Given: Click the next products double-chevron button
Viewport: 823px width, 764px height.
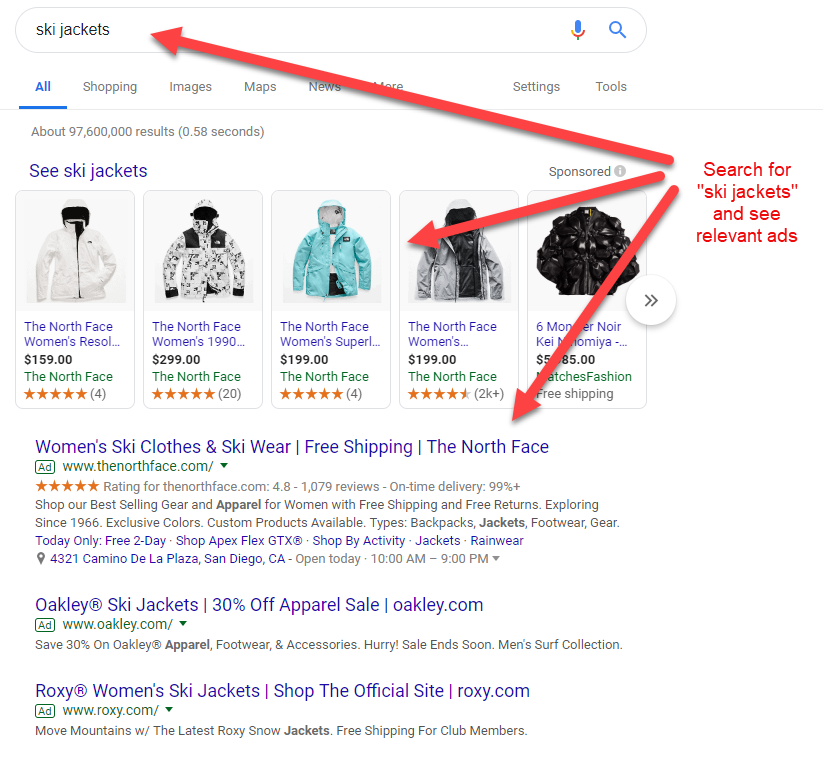Looking at the screenshot, I should [651, 300].
